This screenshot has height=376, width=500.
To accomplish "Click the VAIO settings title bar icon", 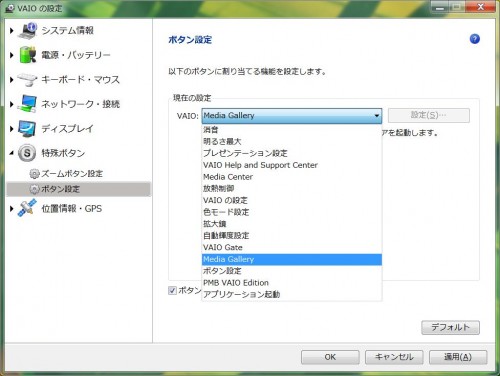I will [10, 8].
